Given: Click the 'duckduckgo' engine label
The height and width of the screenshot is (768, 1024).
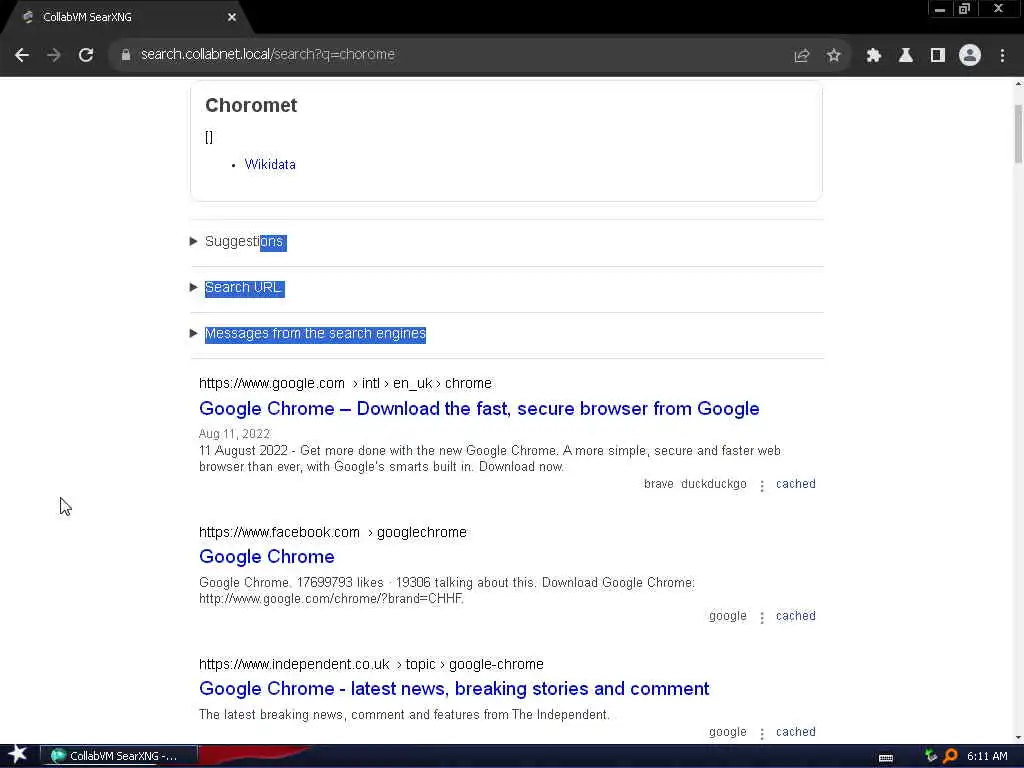Looking at the screenshot, I should [x=714, y=484].
